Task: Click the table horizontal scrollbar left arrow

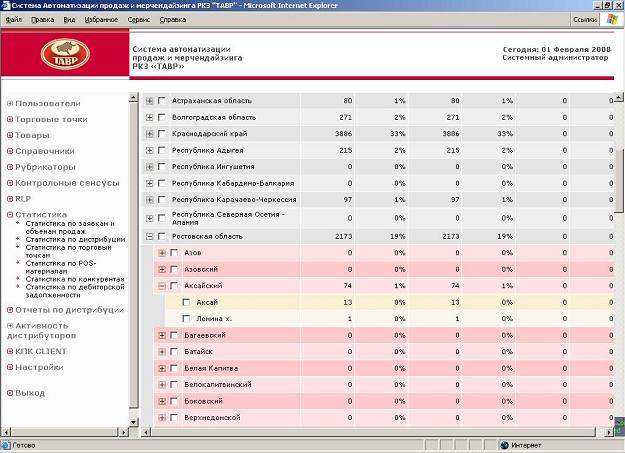Action: click(x=146, y=432)
